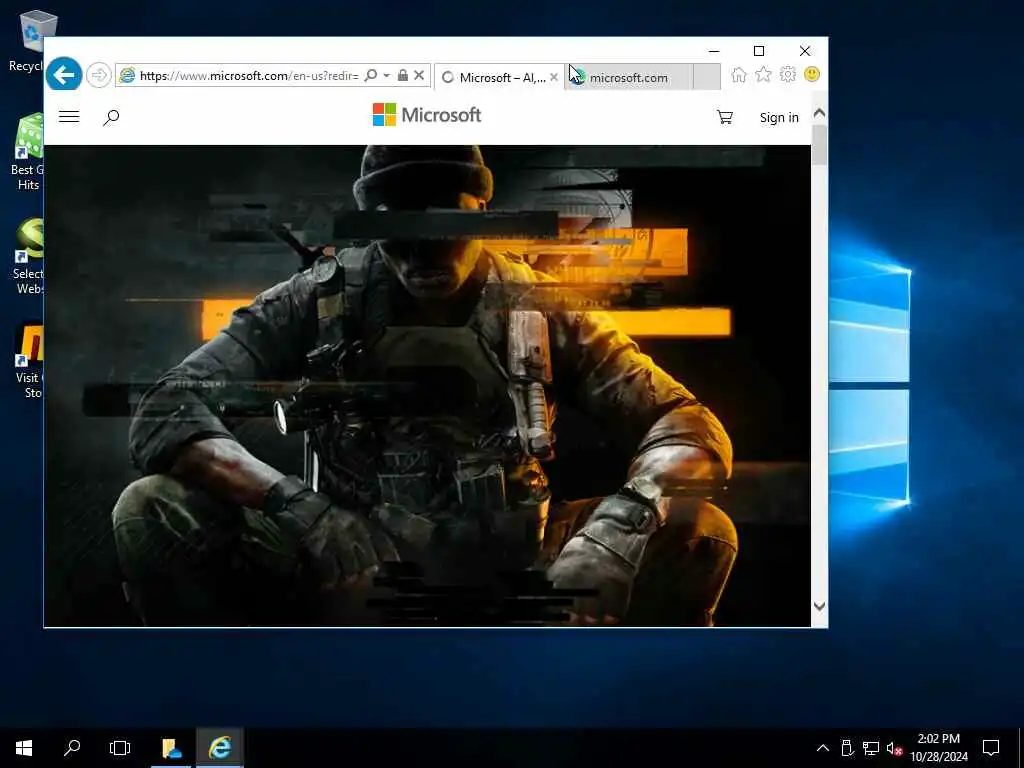1024x768 pixels.
Task: Open Task View on the taskbar
Action: 120,748
